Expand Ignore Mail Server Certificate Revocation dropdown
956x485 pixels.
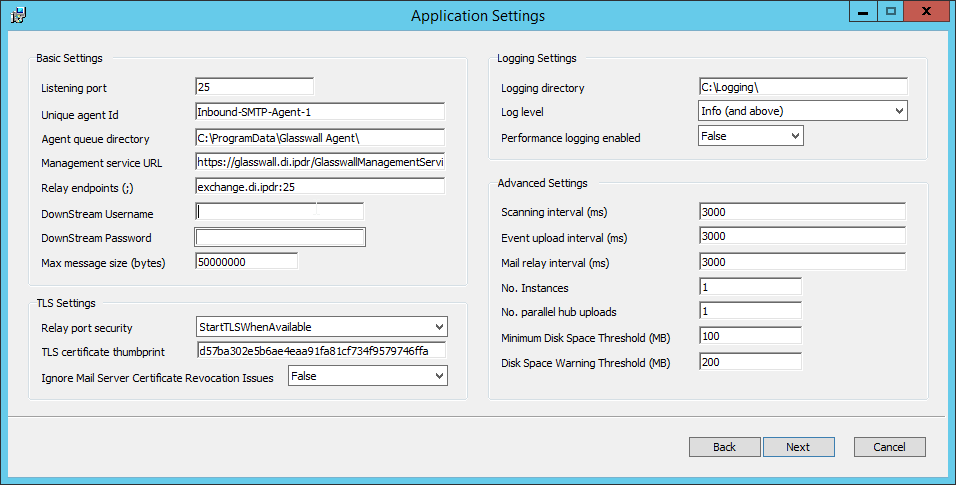[367, 376]
